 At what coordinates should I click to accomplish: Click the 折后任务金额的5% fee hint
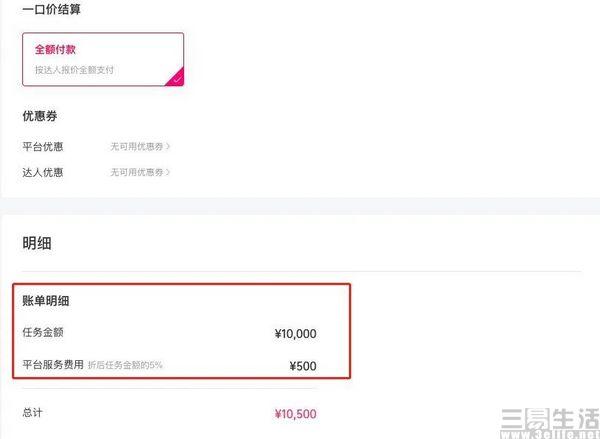(x=125, y=366)
